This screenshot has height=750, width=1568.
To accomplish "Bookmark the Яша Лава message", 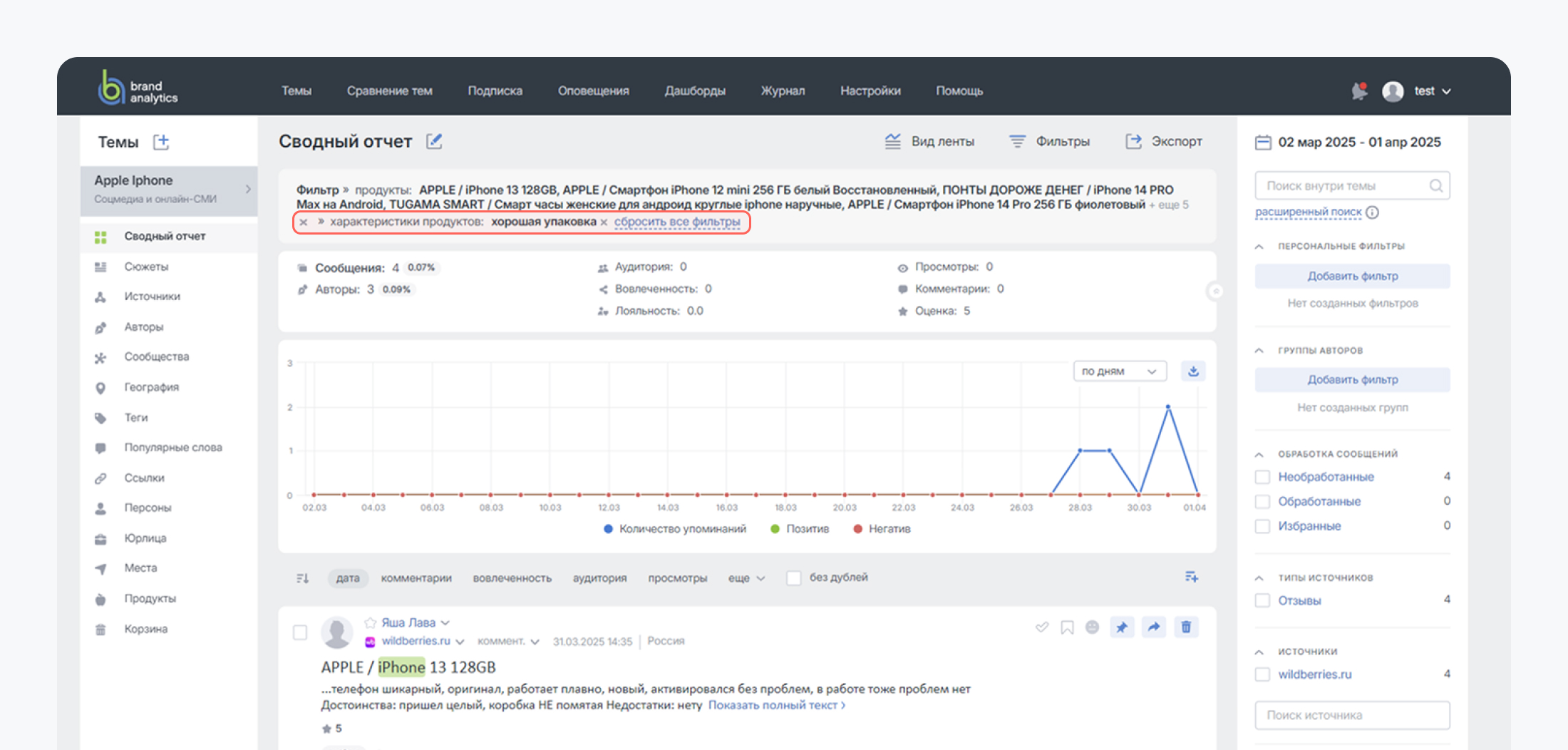I will 1067,627.
